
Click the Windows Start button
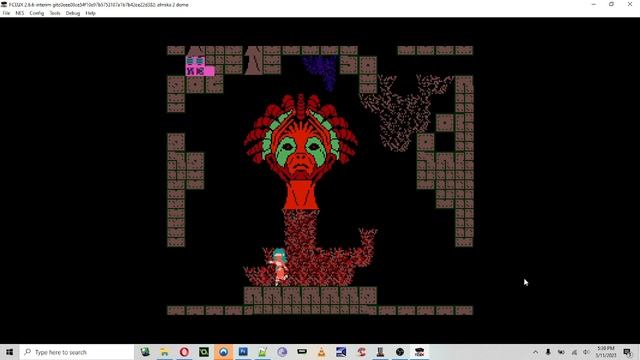(x=9, y=352)
